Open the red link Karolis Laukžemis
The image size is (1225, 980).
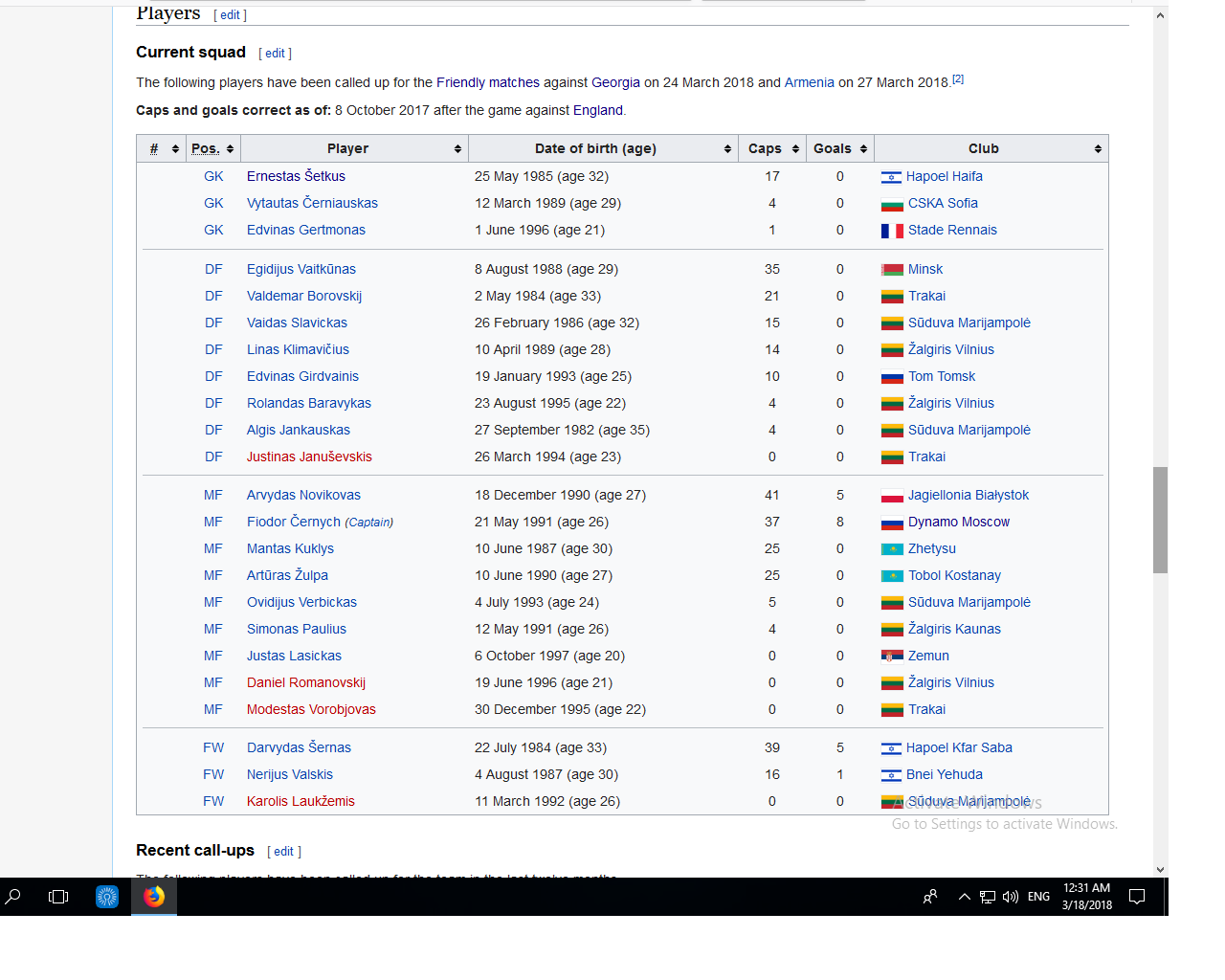pos(301,802)
